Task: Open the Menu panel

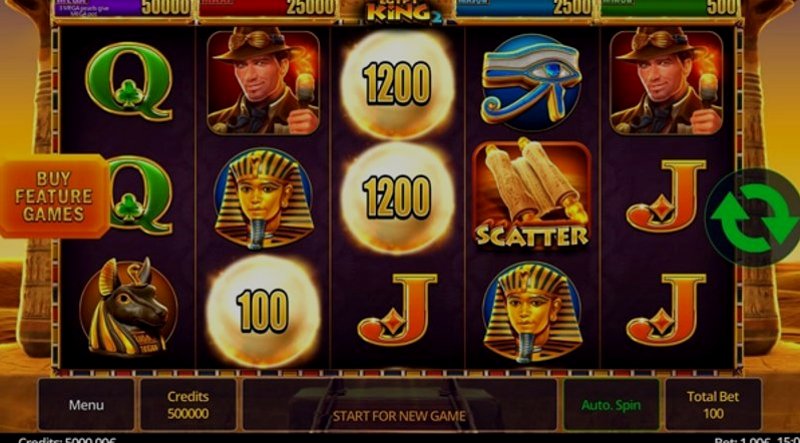Action: (x=86, y=405)
